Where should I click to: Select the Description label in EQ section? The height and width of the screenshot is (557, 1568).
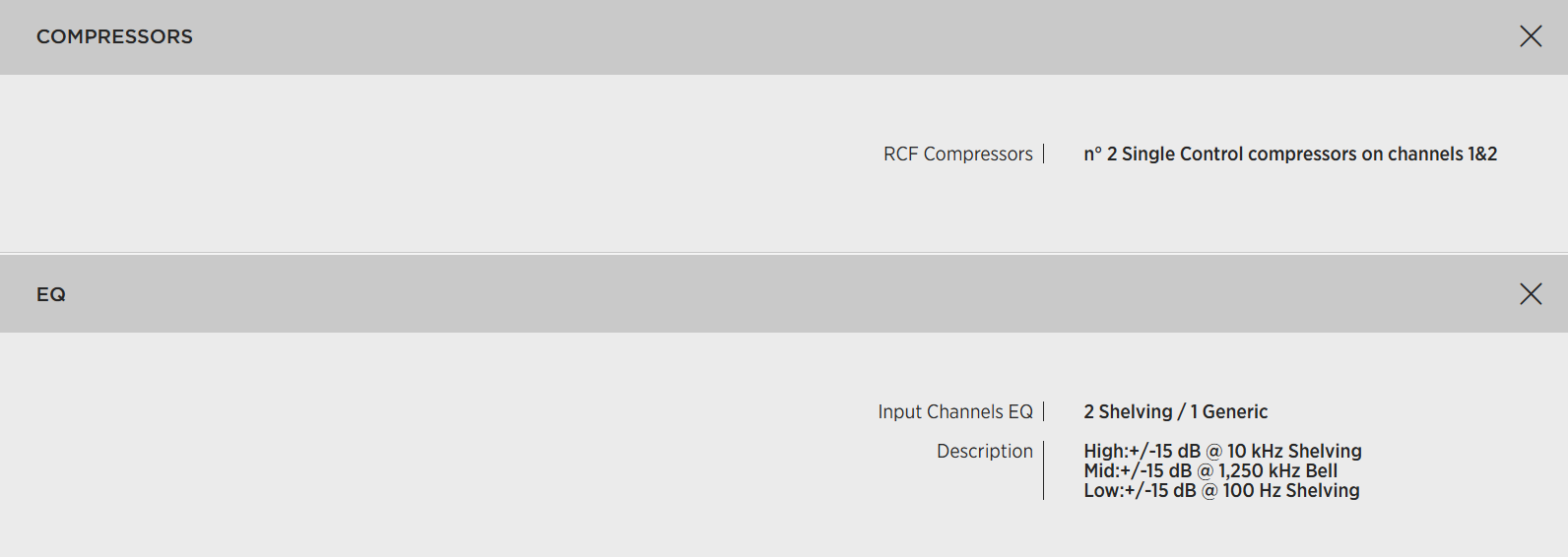(x=984, y=452)
